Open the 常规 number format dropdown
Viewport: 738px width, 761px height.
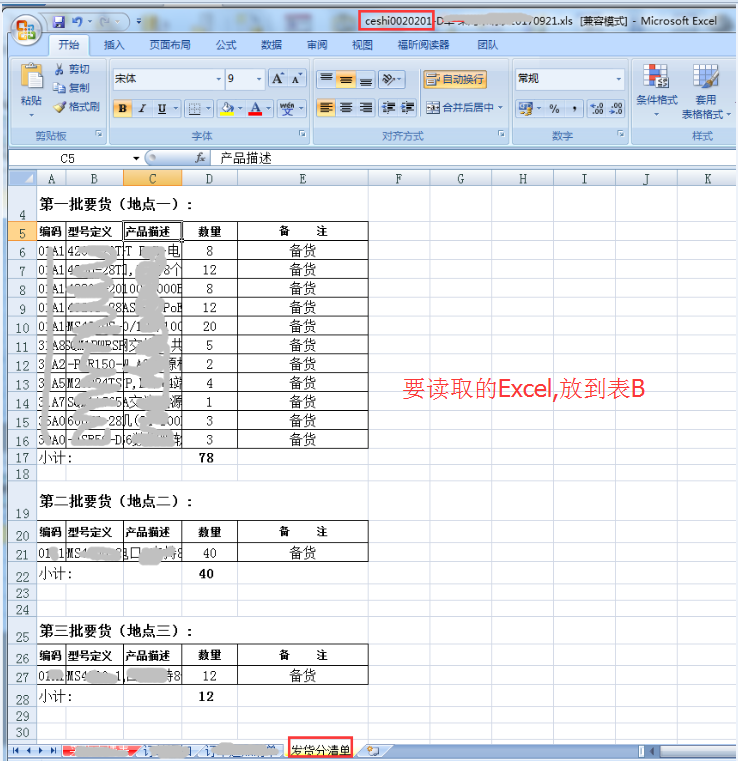click(618, 79)
